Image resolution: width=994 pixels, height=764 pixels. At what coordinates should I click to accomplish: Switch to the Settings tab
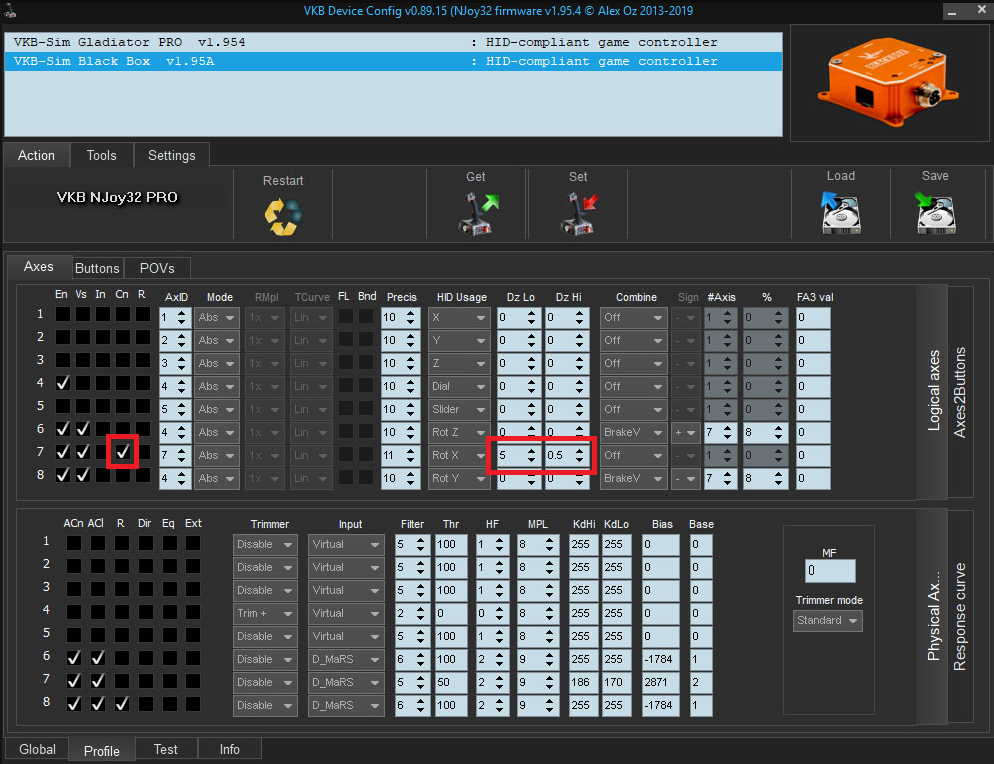[x=172, y=155]
